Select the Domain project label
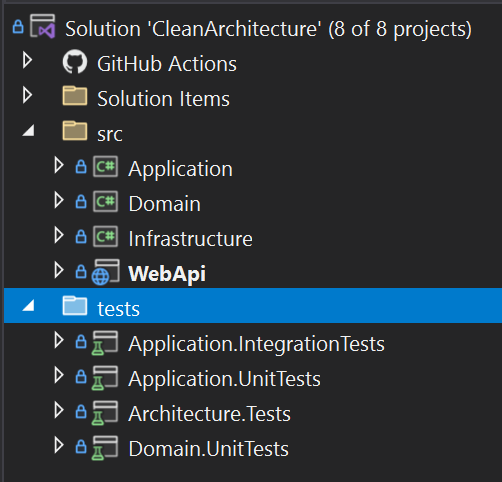This screenshot has height=482, width=502. [x=165, y=204]
